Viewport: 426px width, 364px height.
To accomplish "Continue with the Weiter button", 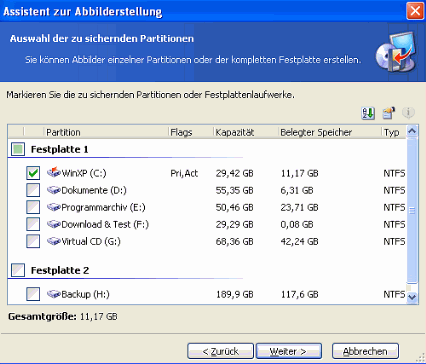I will coord(289,351).
